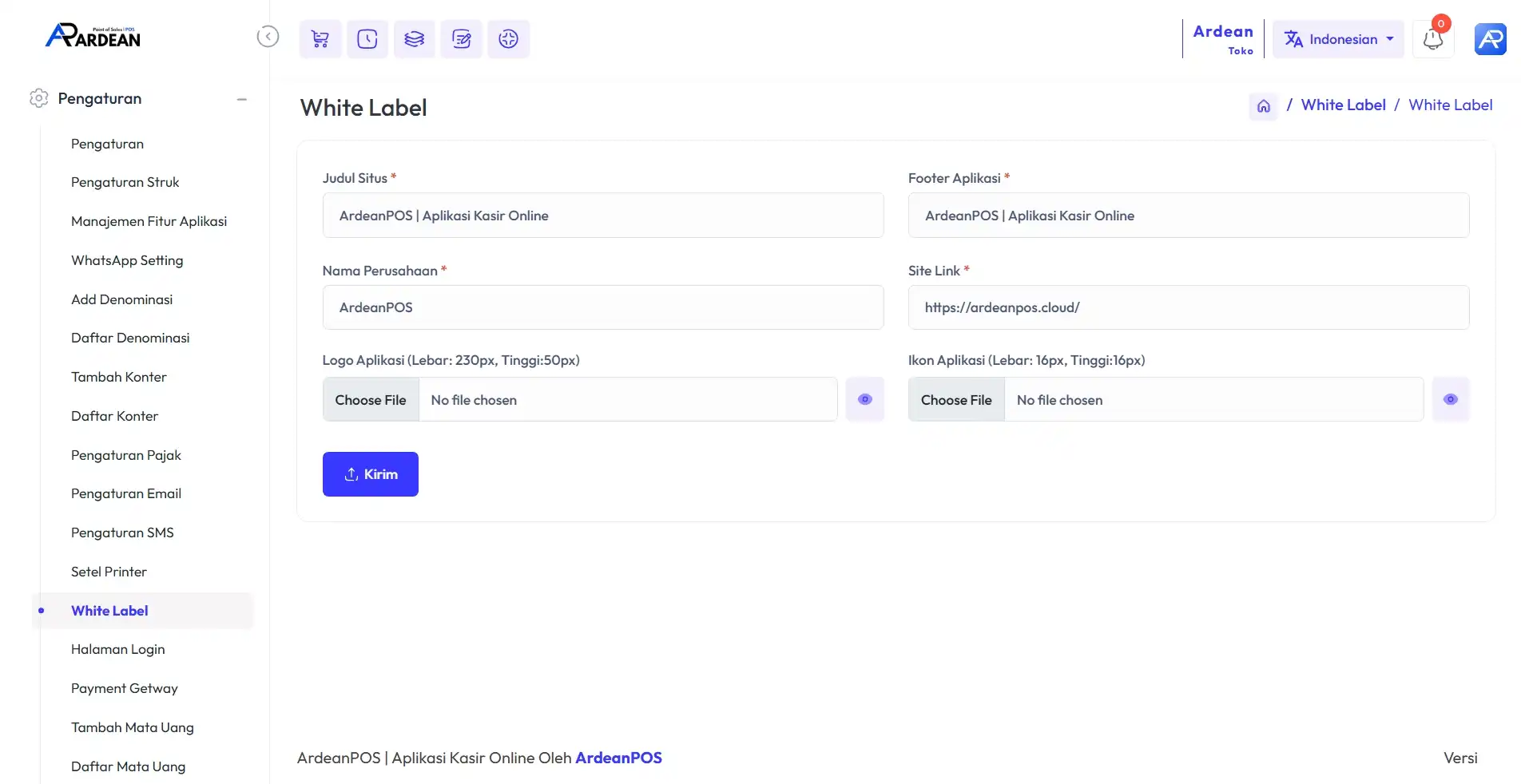This screenshot has height=784, width=1521.
Task: Click the clock icon in top toolbar
Action: coord(367,39)
